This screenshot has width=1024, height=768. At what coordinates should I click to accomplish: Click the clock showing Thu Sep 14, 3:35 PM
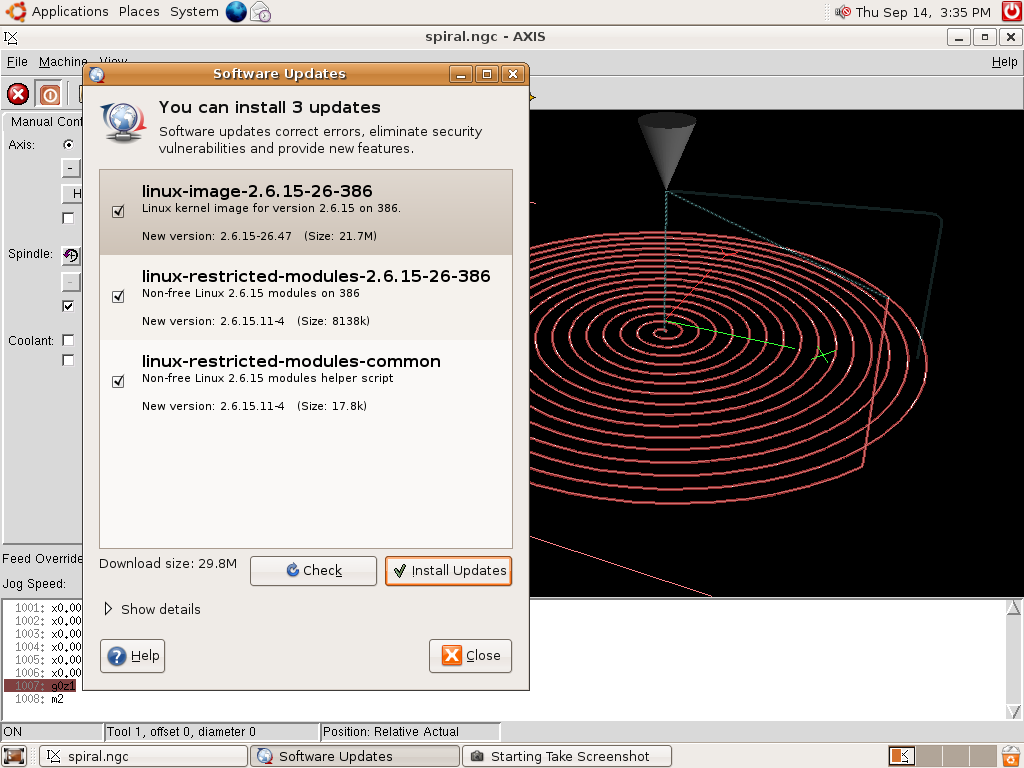pyautogui.click(x=923, y=12)
